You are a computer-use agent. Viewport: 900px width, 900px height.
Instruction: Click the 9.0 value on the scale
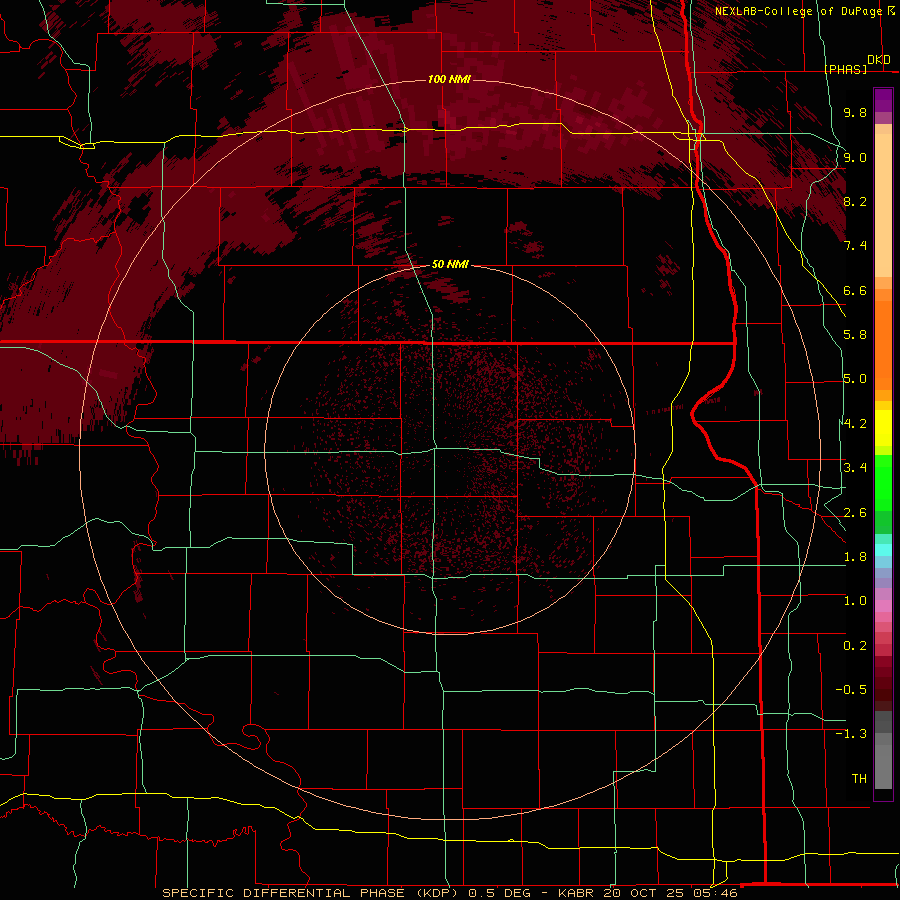[855, 157]
